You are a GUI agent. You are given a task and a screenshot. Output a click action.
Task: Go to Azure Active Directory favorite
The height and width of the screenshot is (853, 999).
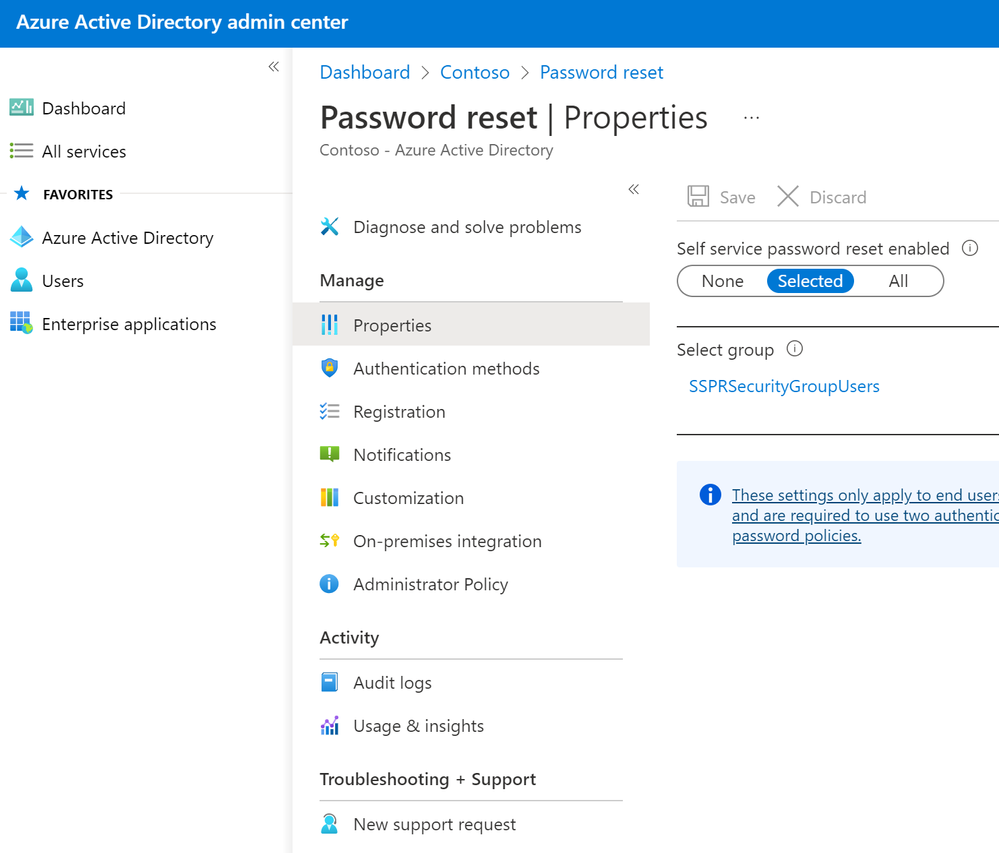[127, 238]
